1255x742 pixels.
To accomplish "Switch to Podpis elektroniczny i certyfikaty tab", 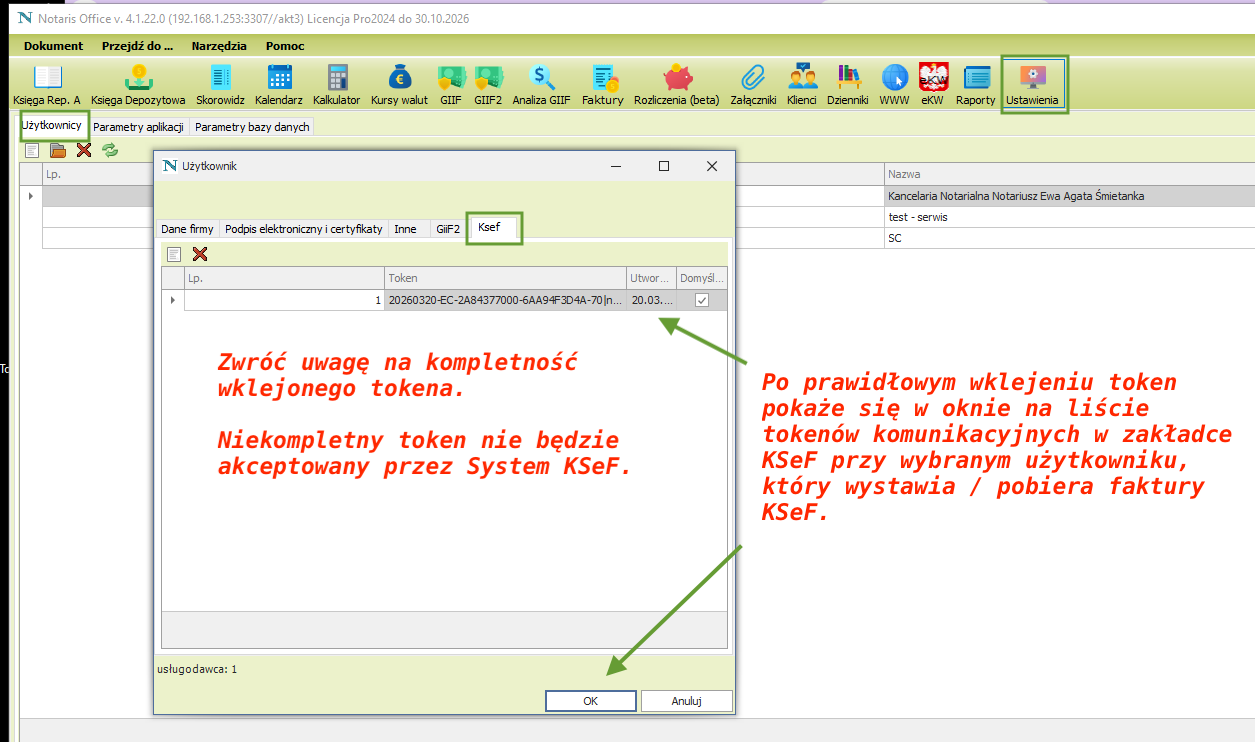I will [304, 229].
